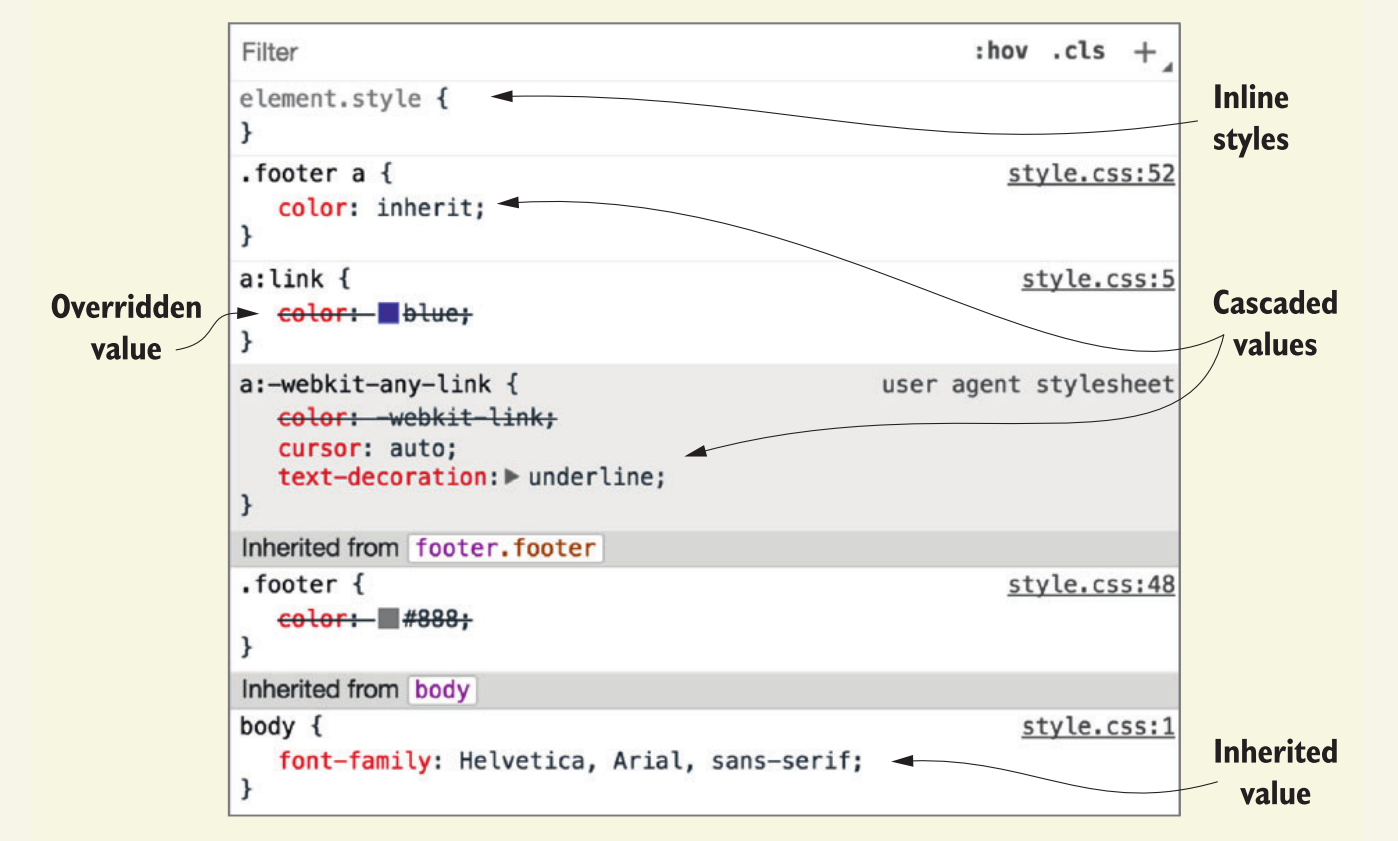Click the struck-through -webkit-link color declaration
Viewport: 1398px width, 841px height.
(x=417, y=418)
